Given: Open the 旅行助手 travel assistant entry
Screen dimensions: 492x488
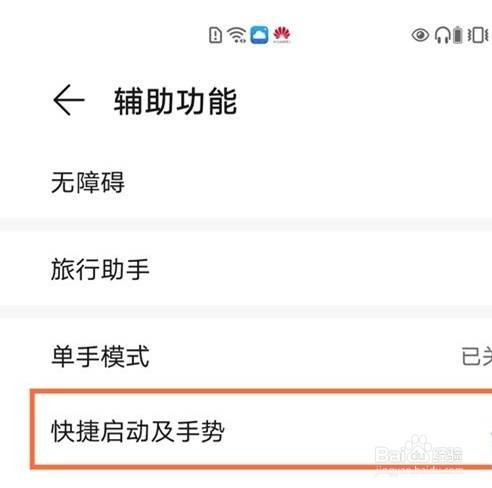Looking at the screenshot, I should pos(246,268).
